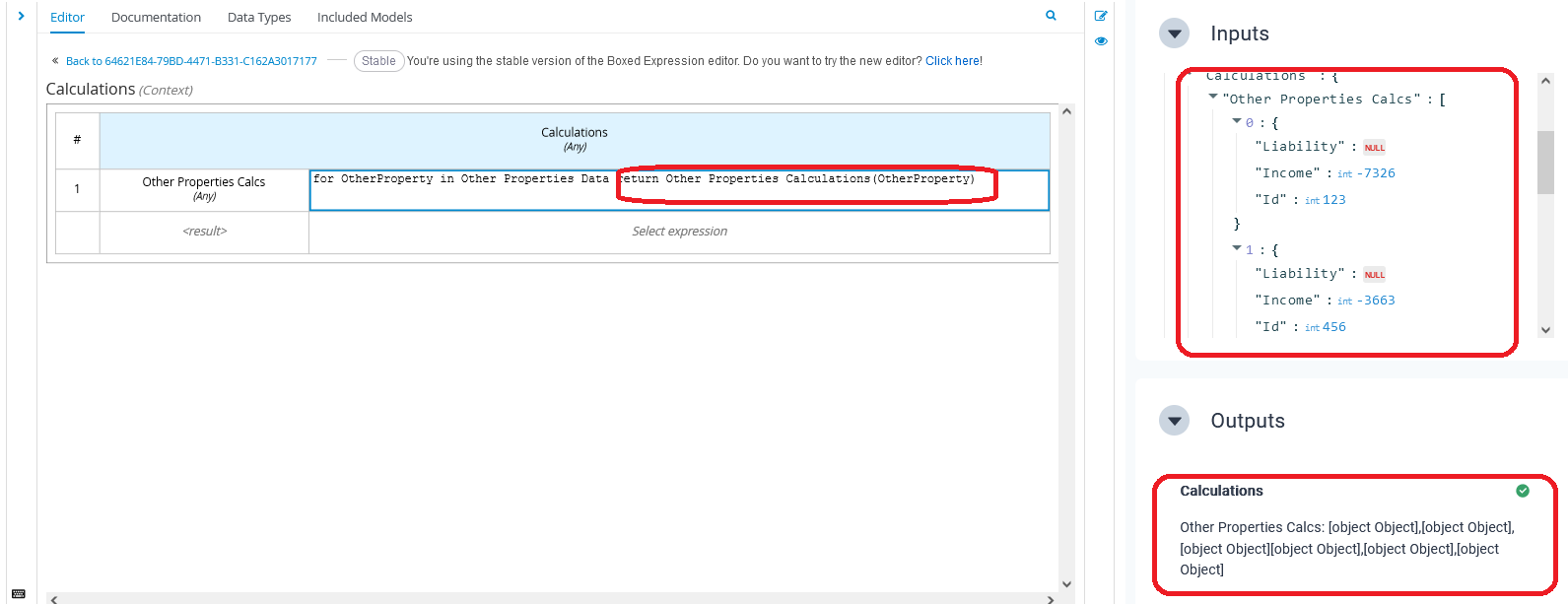Screen dimensions: 1568x604
Task: Click the eye preview icon
Action: pos(1101,41)
